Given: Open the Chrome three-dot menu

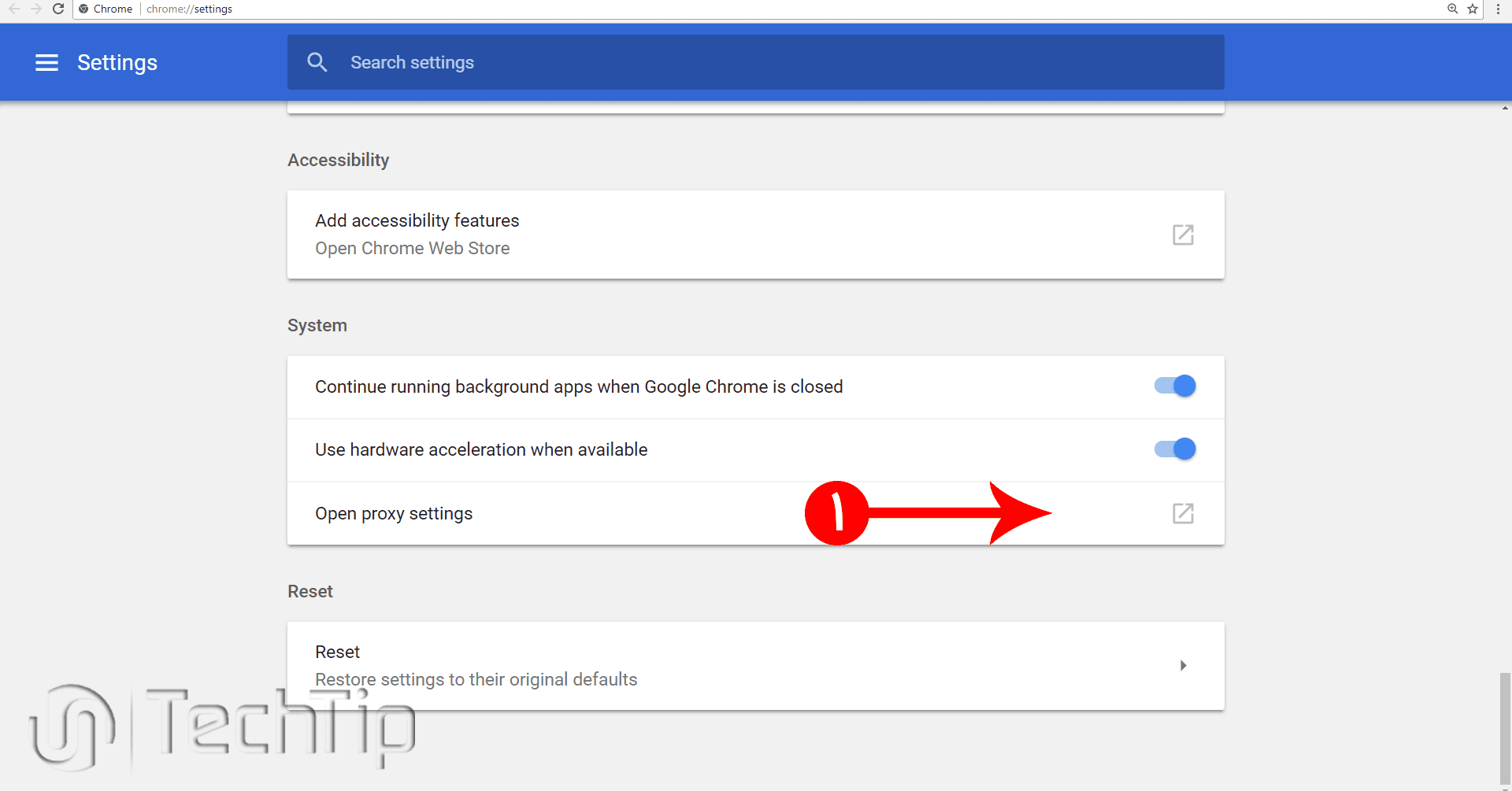Looking at the screenshot, I should click(x=1498, y=9).
